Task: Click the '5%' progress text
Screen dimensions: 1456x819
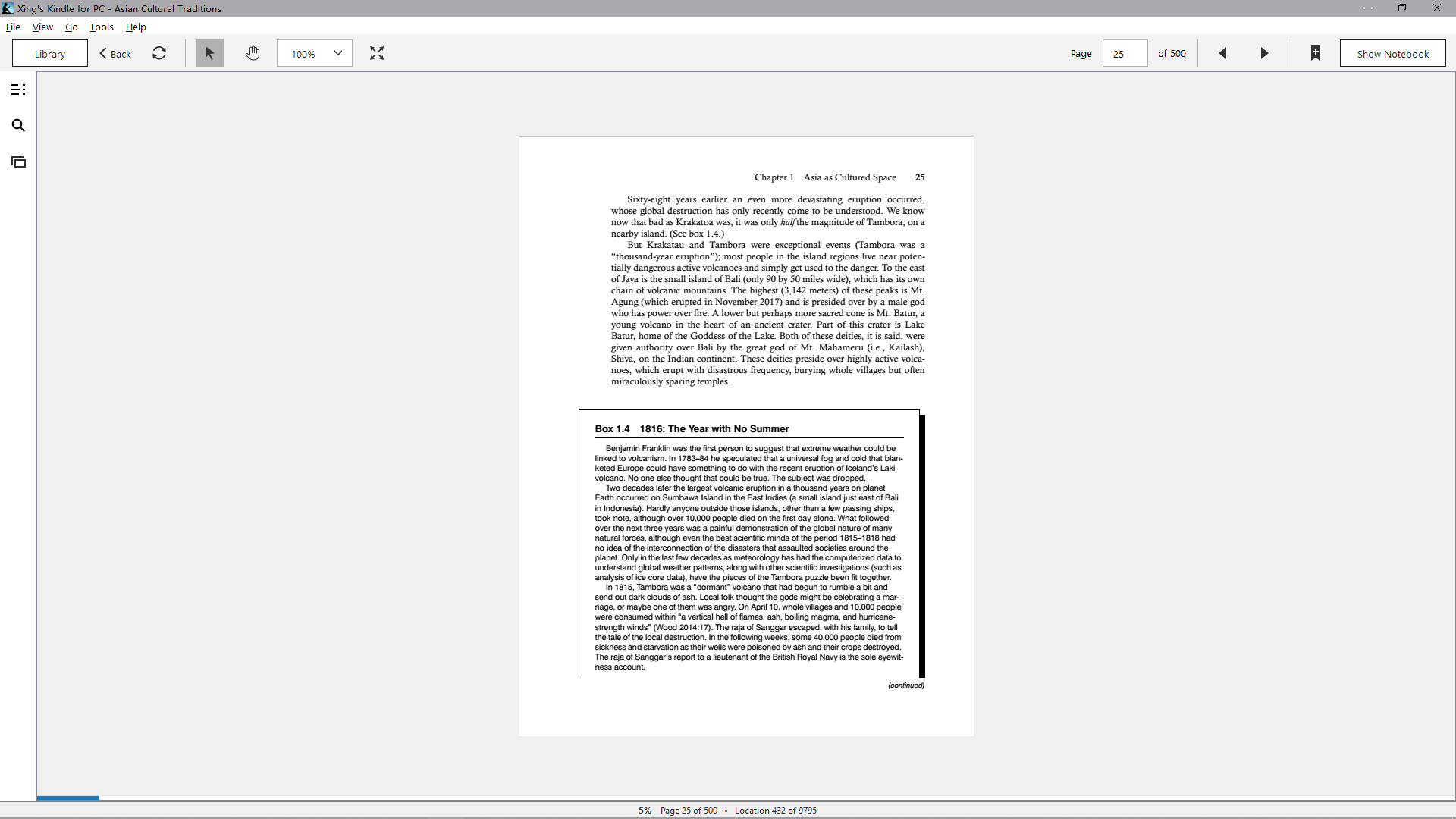Action: 645,810
